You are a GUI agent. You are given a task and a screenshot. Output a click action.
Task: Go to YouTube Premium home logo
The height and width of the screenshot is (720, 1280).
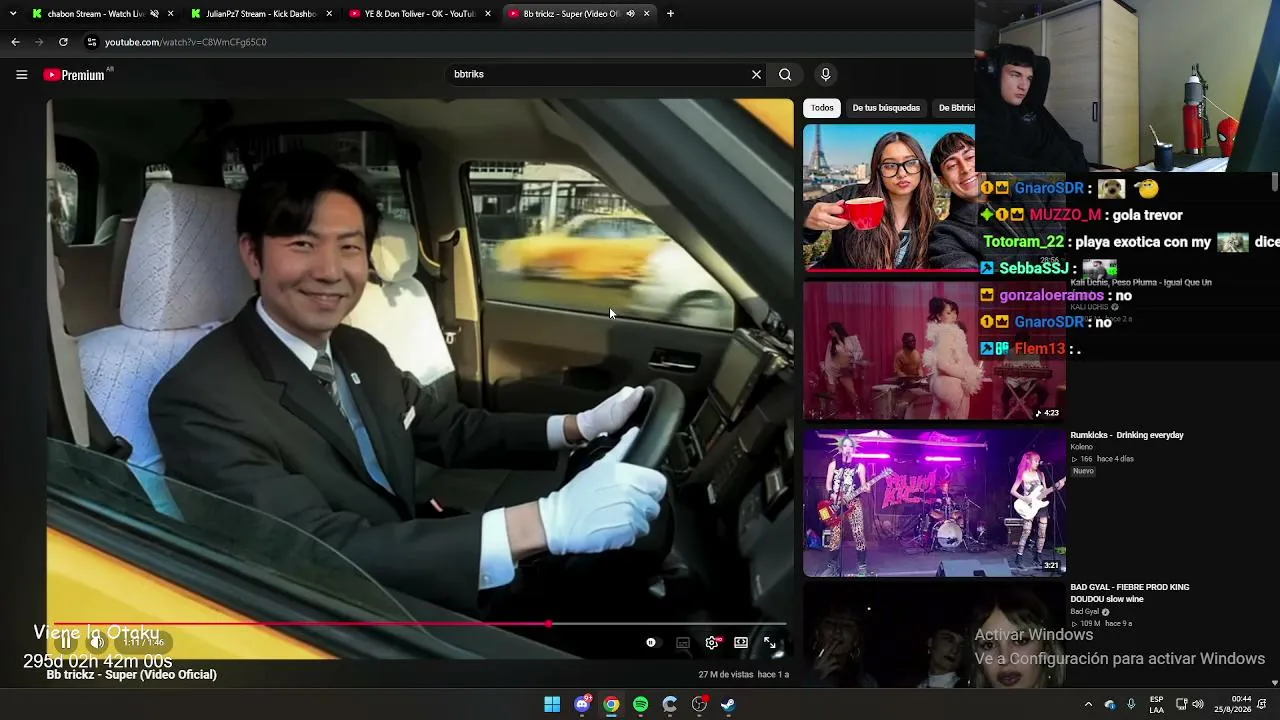coord(74,75)
